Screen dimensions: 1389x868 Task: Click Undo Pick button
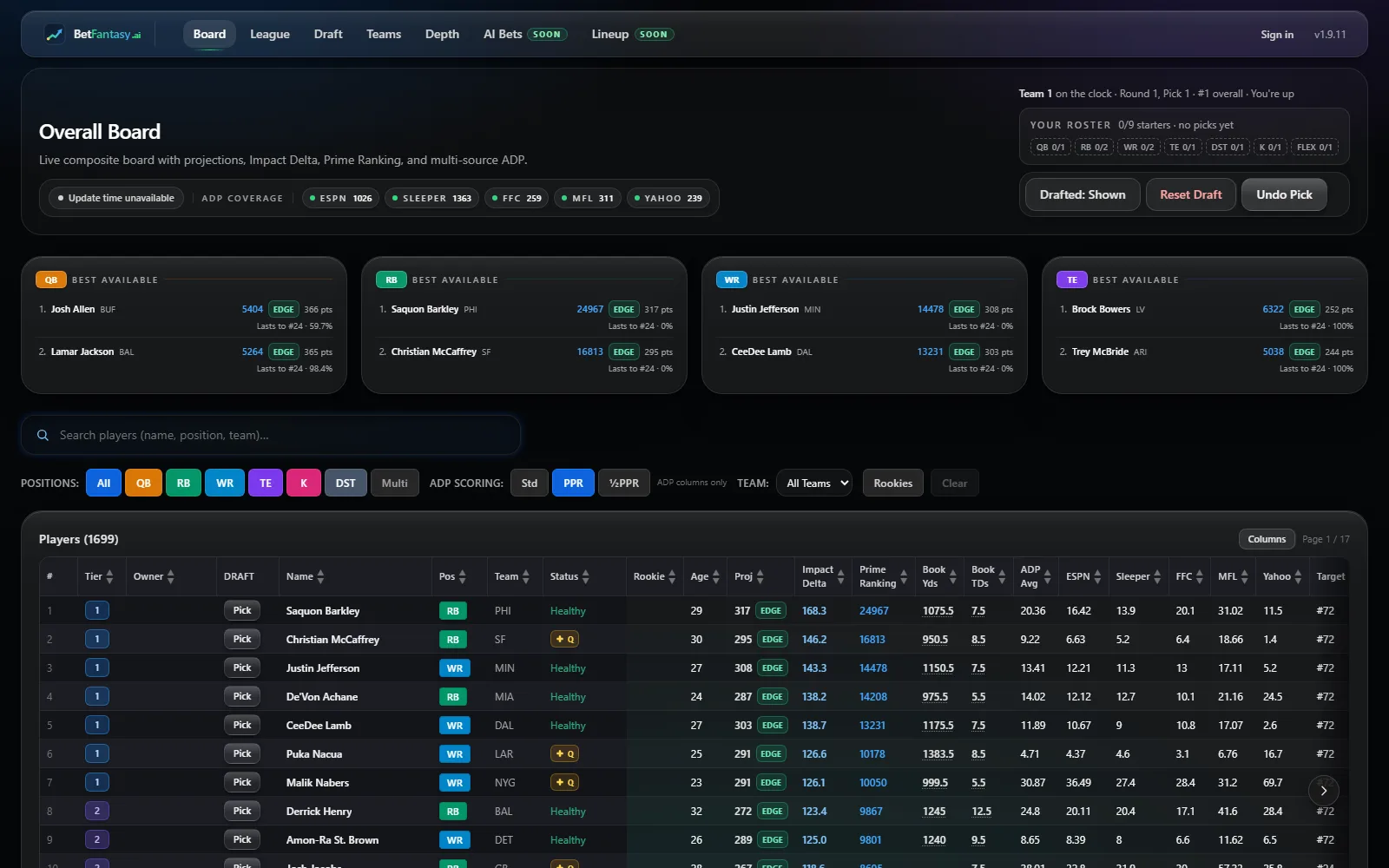(1284, 195)
